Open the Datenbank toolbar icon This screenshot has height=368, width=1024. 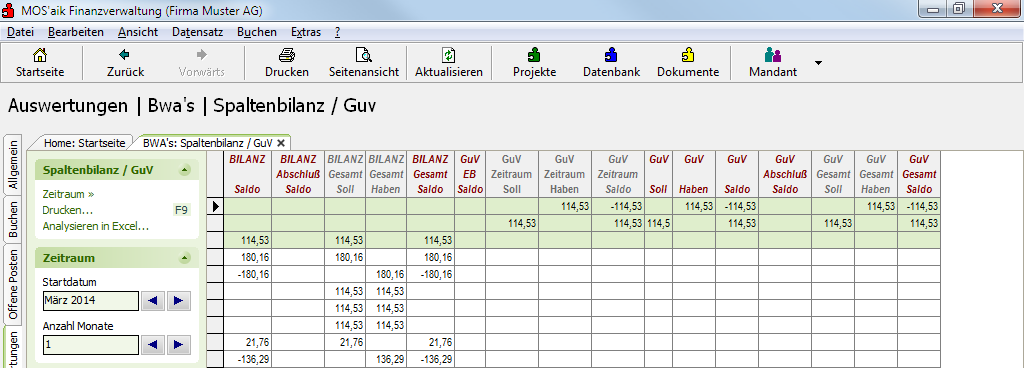611,55
